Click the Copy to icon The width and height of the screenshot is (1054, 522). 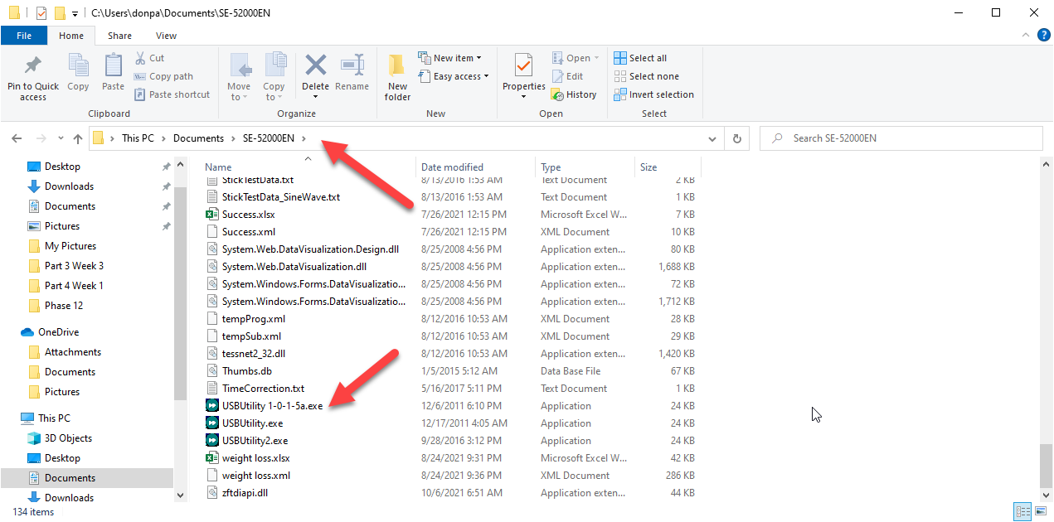pyautogui.click(x=274, y=66)
